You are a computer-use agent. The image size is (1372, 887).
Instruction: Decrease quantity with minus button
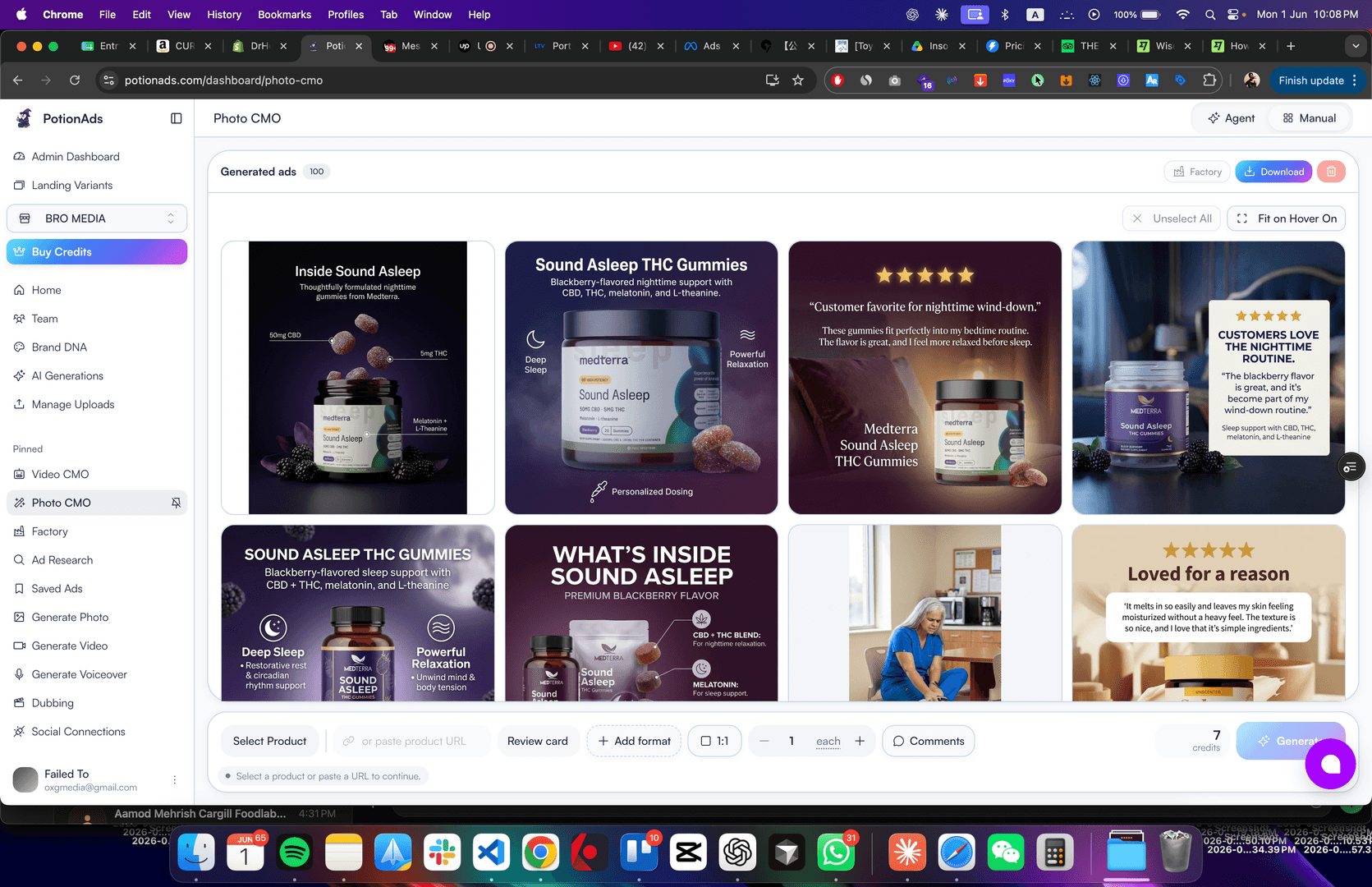764,741
